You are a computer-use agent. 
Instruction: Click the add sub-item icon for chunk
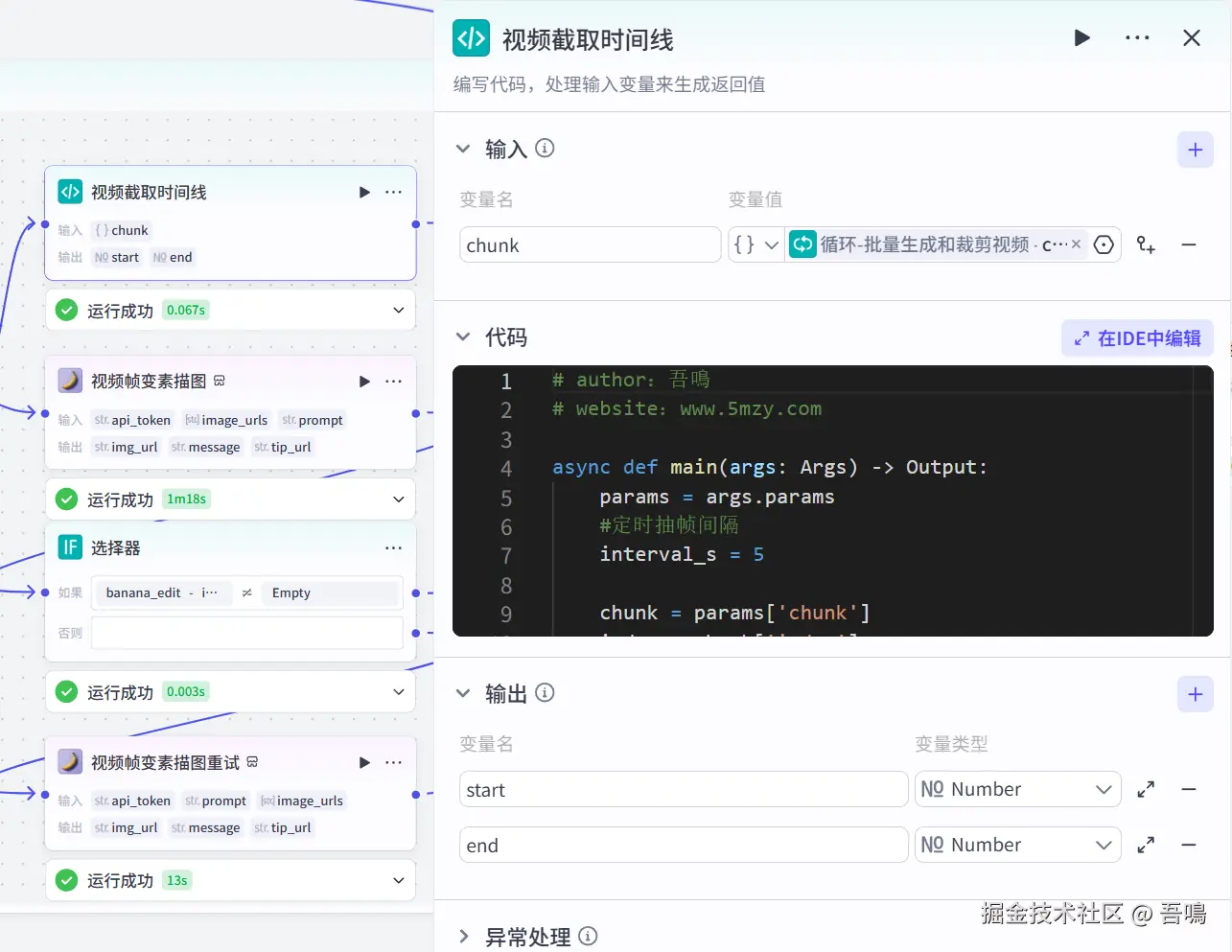1146,244
